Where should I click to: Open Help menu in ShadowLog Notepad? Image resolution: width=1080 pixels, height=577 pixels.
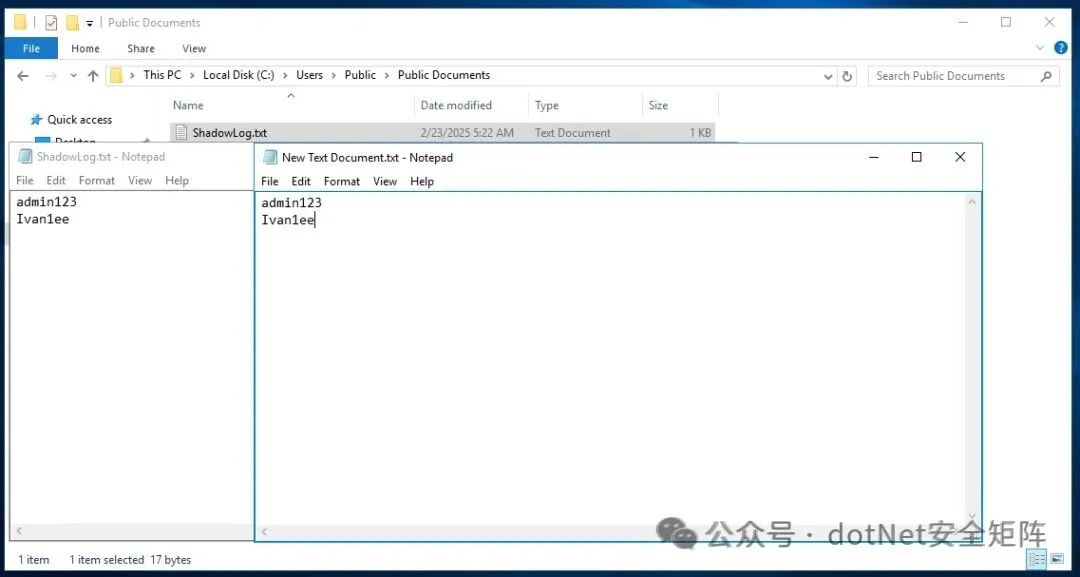tap(176, 180)
